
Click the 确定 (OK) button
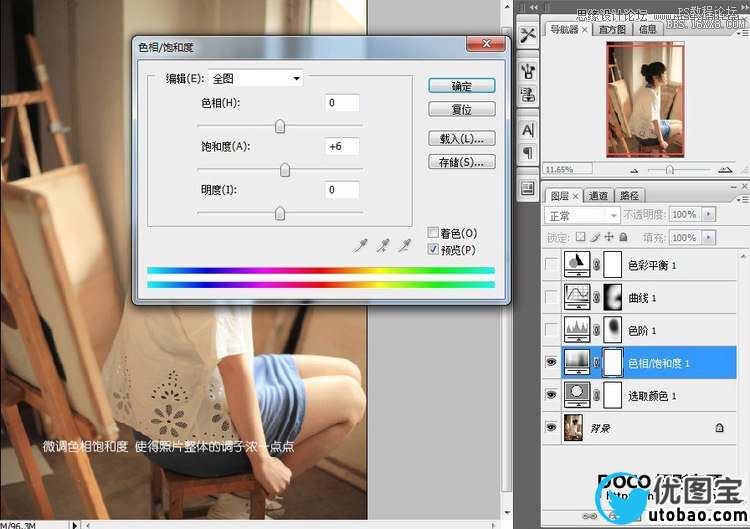[461, 86]
